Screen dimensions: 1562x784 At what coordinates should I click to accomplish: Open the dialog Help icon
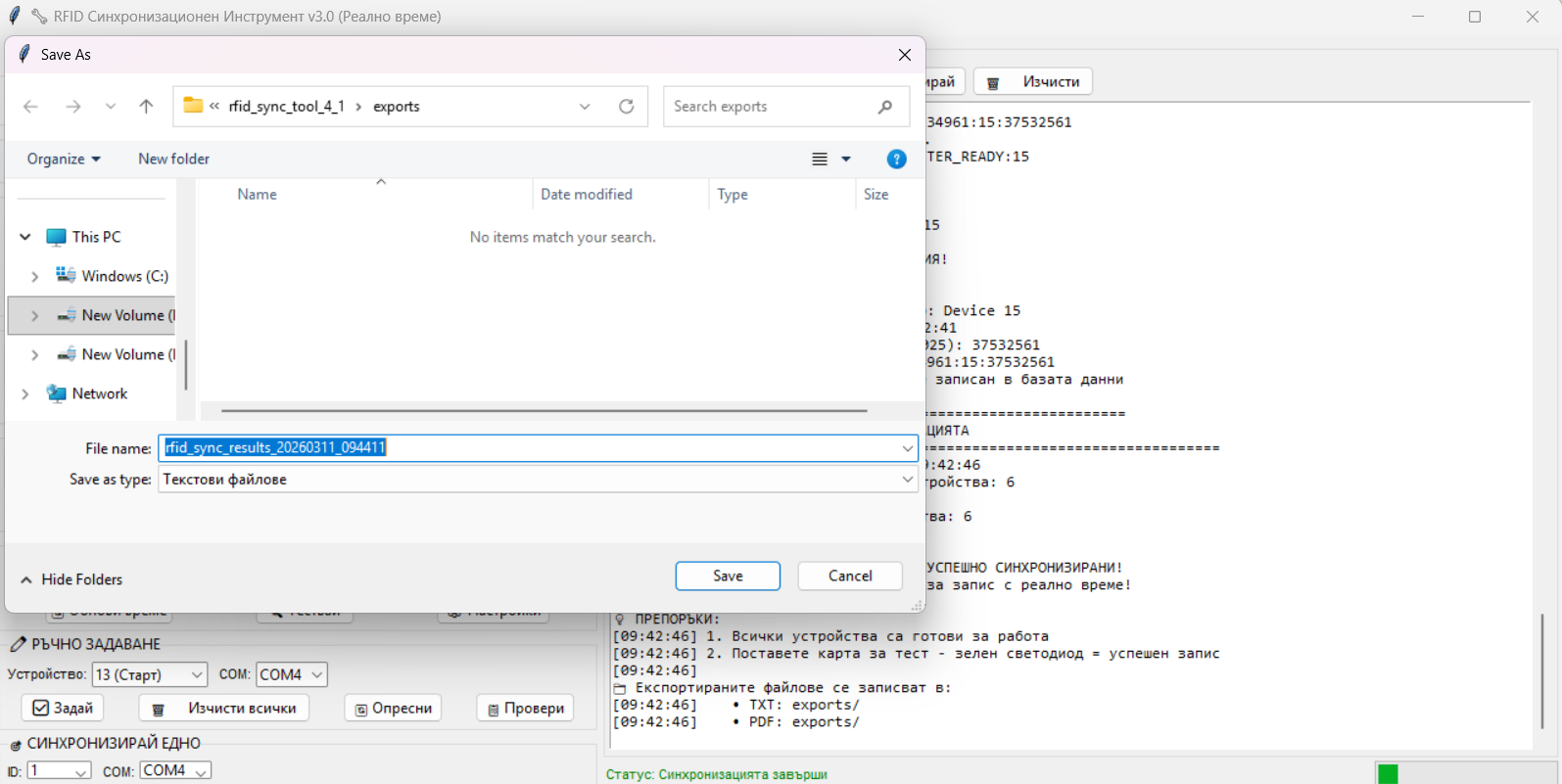pos(896,159)
